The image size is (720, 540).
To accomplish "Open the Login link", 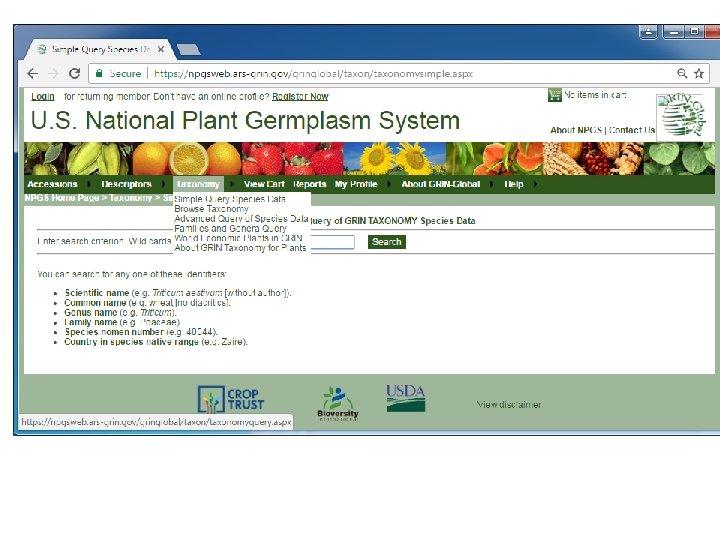I will tap(43, 96).
